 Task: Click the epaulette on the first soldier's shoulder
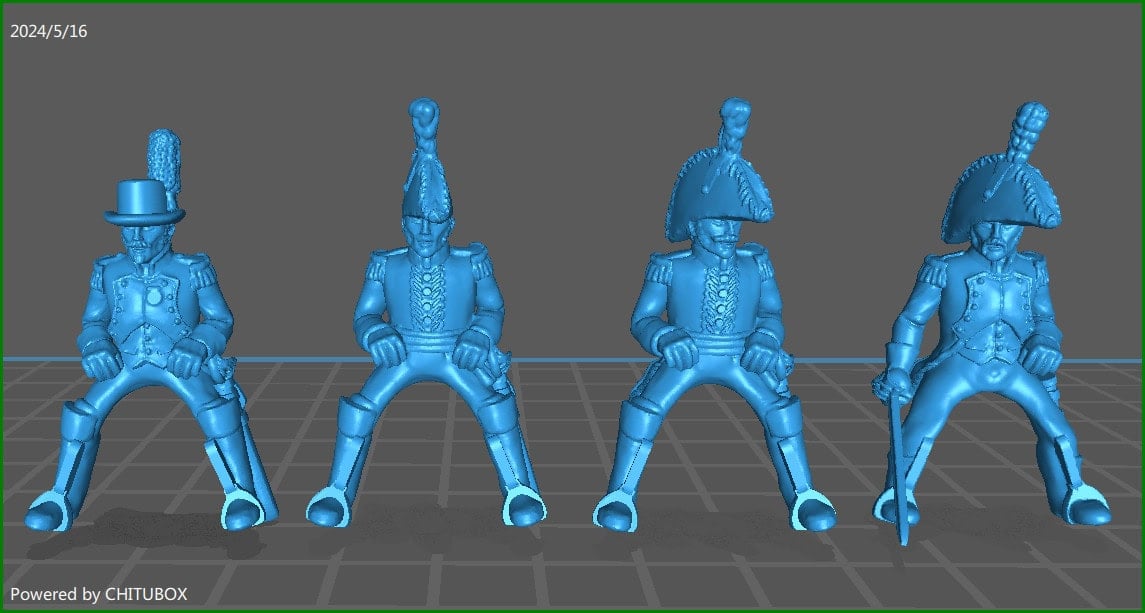pos(203,263)
